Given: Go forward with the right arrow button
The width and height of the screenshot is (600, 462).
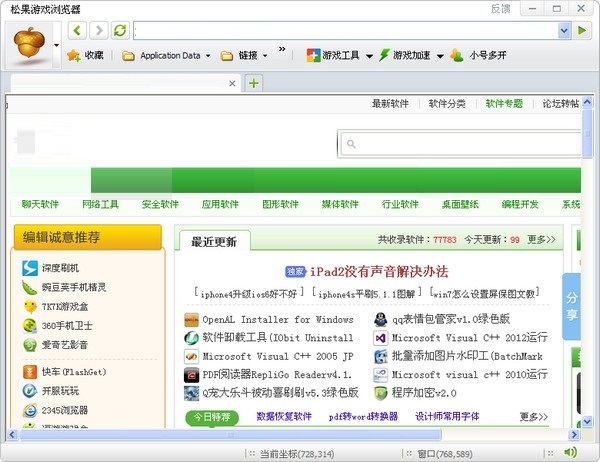Looking at the screenshot, I should coord(99,30).
